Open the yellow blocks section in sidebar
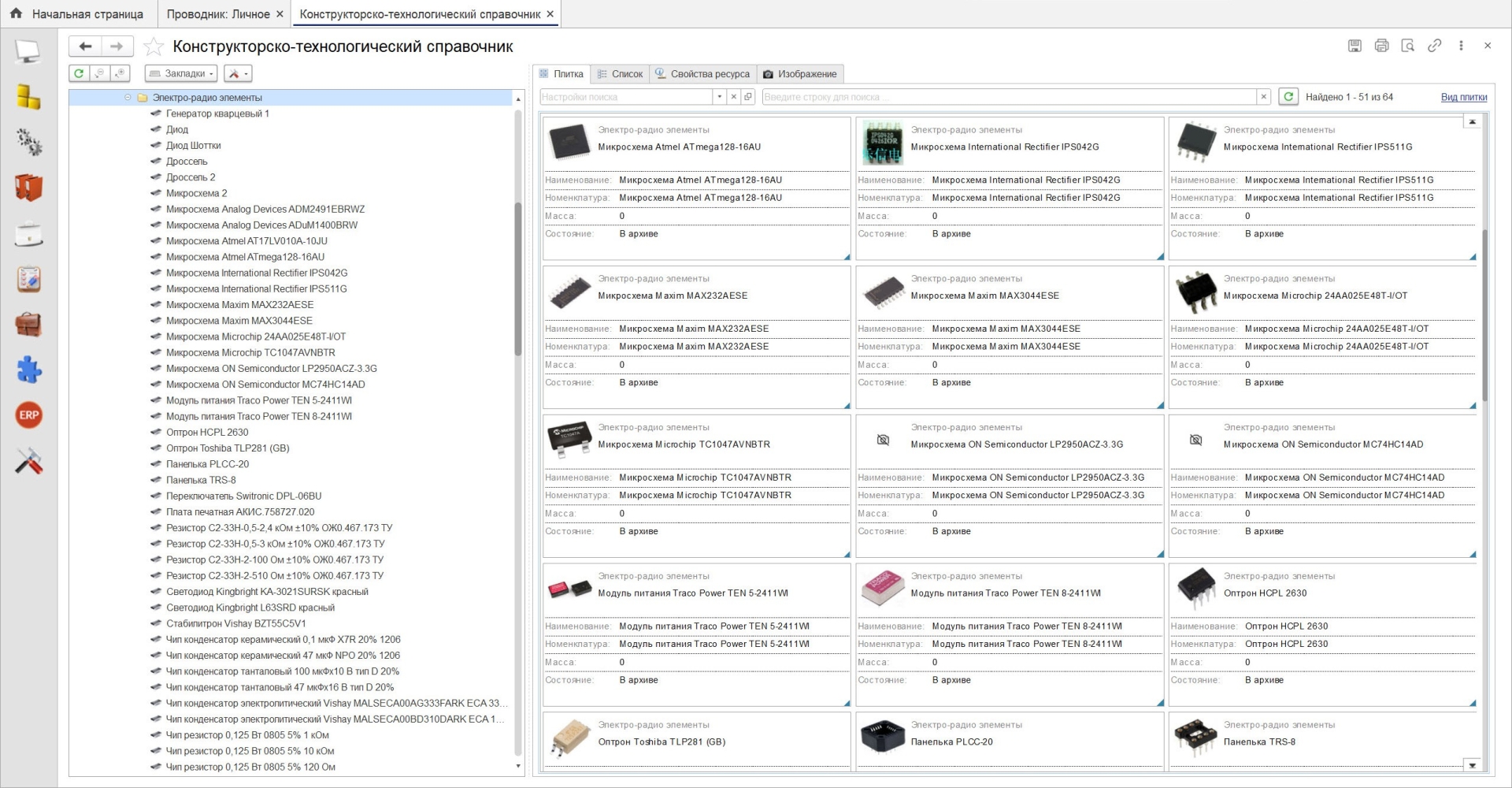 [28, 97]
